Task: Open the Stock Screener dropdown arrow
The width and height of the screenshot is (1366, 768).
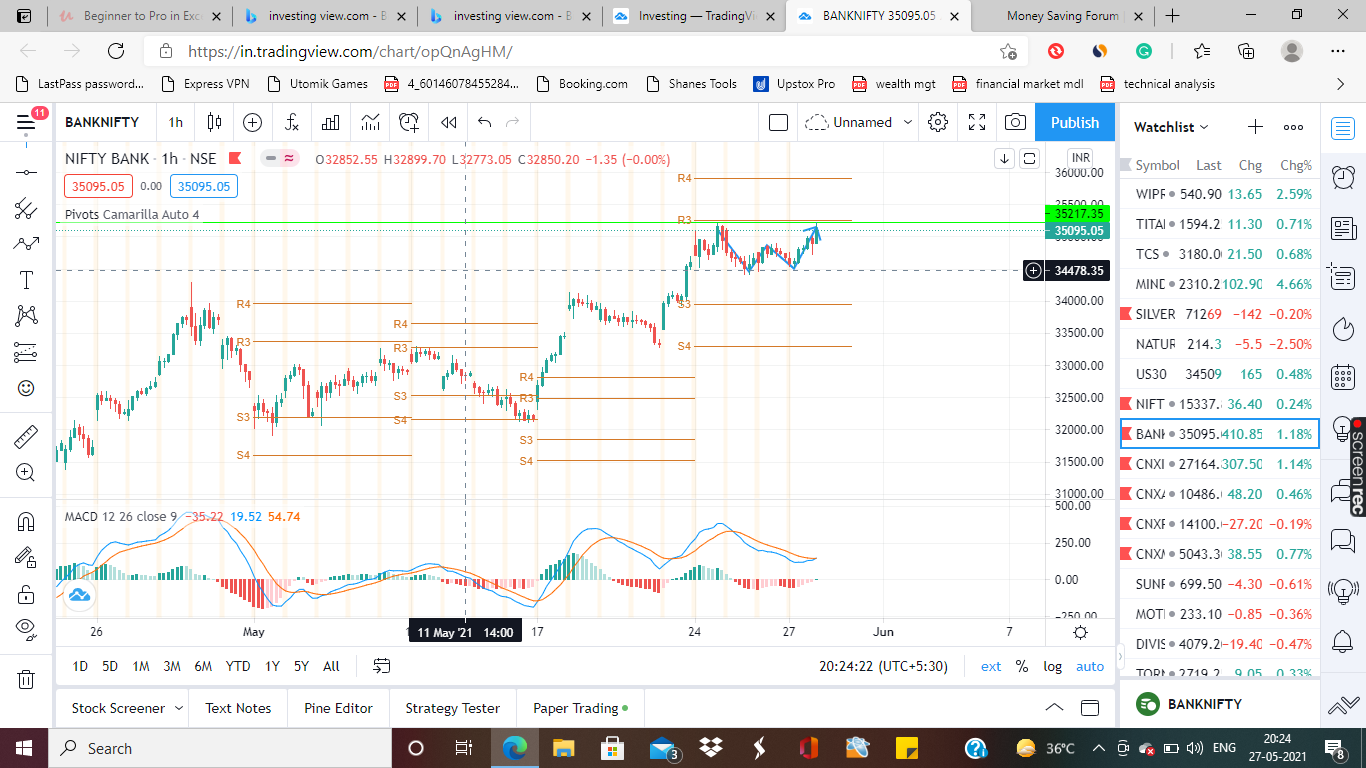Action: (179, 708)
